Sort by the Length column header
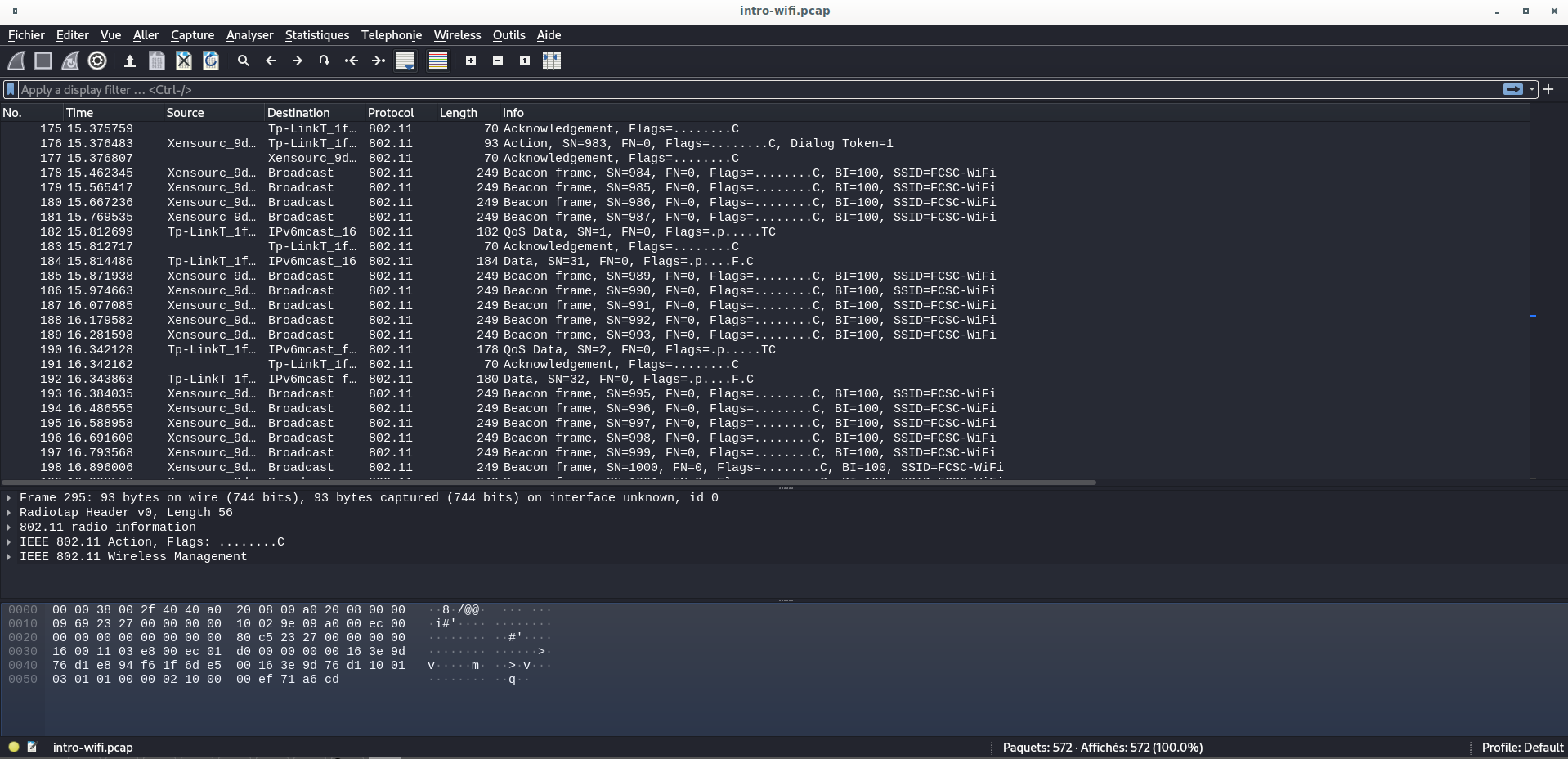Image resolution: width=1568 pixels, height=759 pixels. click(x=468, y=113)
